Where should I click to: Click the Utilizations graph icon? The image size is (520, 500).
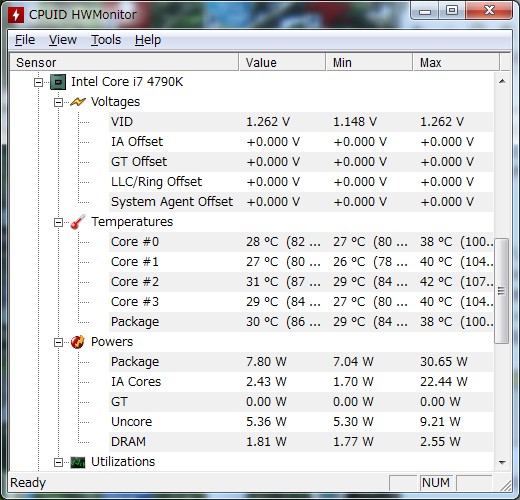(x=78, y=462)
